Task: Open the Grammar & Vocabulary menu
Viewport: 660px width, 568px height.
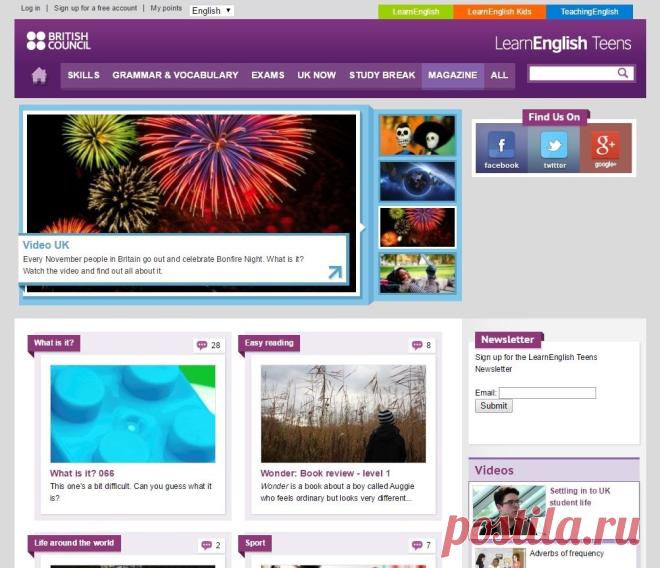Action: [x=175, y=75]
